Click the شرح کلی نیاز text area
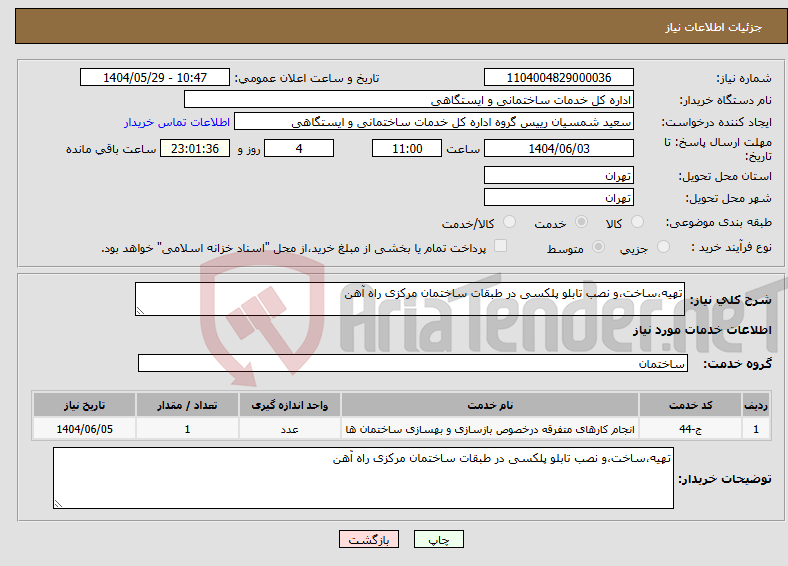 [410, 299]
